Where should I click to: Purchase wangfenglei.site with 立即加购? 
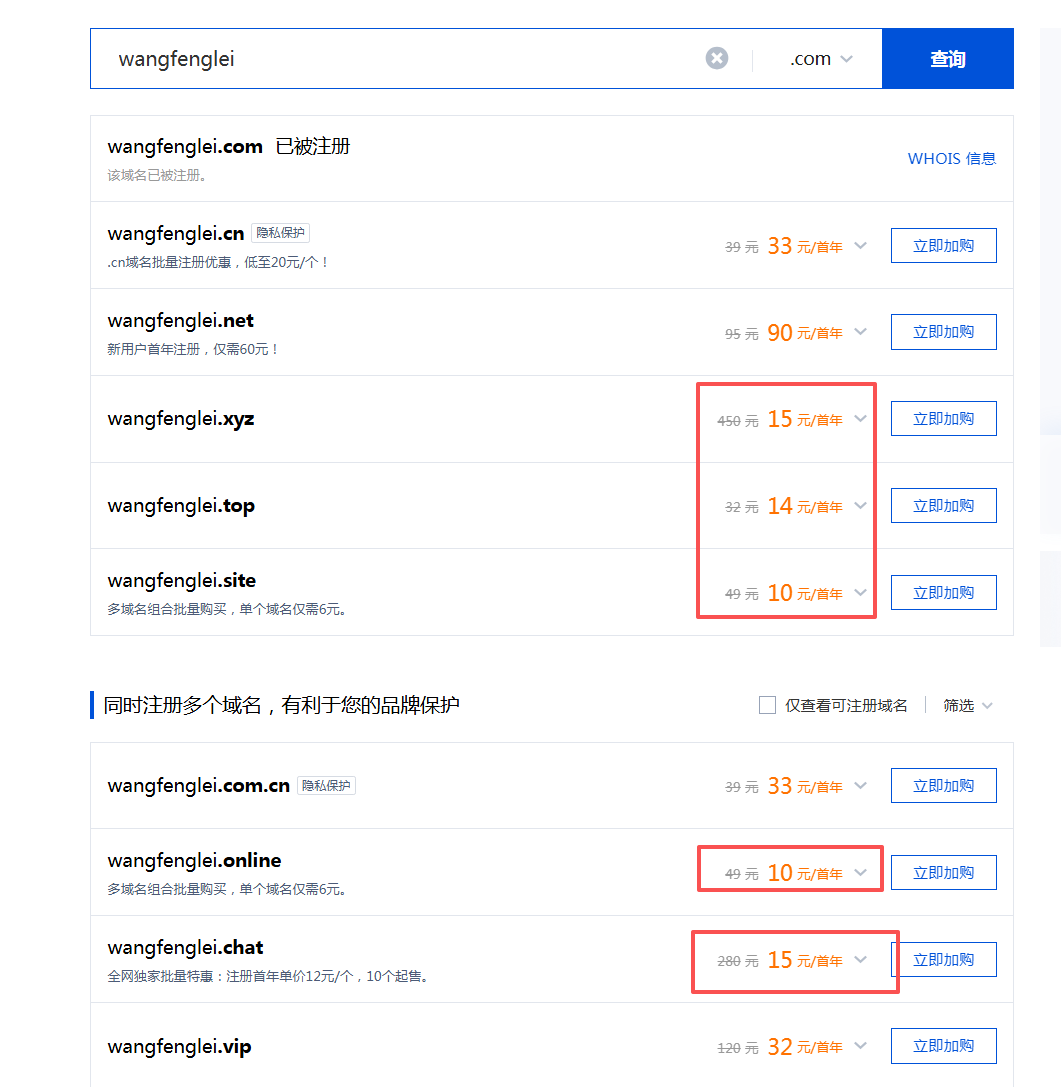tap(943, 592)
